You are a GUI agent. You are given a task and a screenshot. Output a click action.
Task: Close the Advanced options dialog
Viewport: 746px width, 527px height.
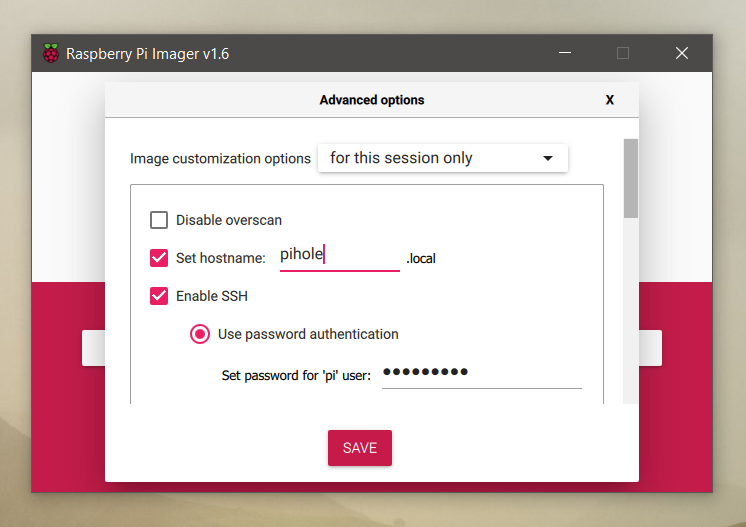pyautogui.click(x=609, y=100)
